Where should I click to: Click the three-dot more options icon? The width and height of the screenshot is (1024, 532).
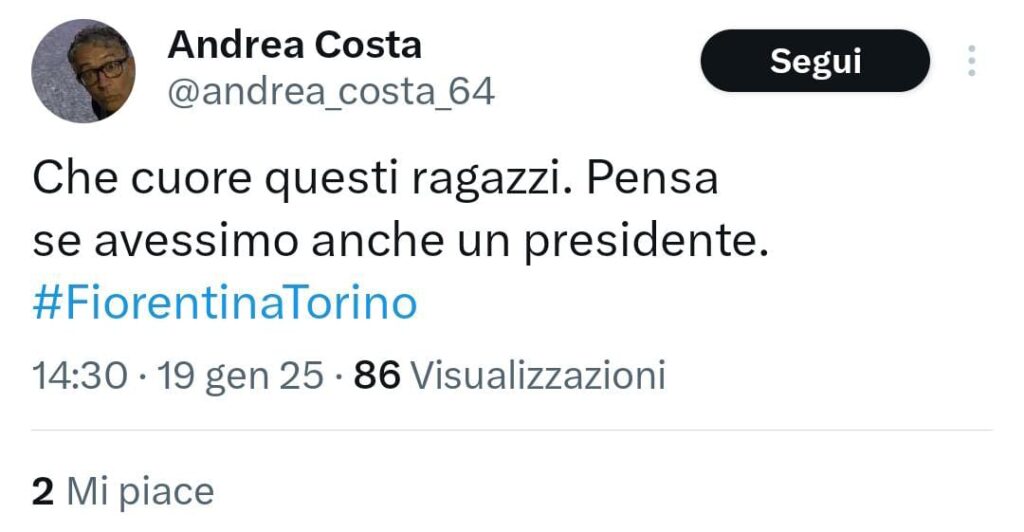point(971,61)
